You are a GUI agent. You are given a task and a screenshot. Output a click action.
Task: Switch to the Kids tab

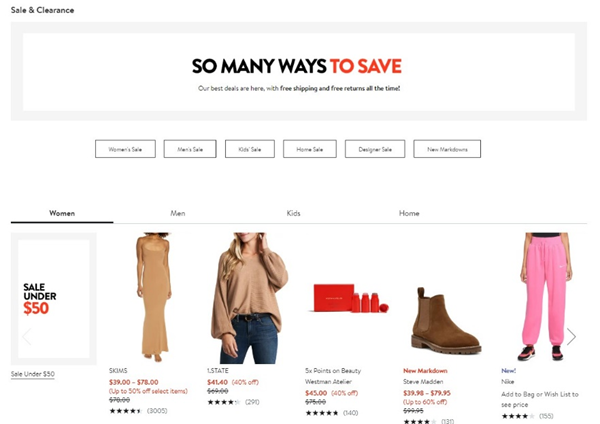pyautogui.click(x=293, y=213)
